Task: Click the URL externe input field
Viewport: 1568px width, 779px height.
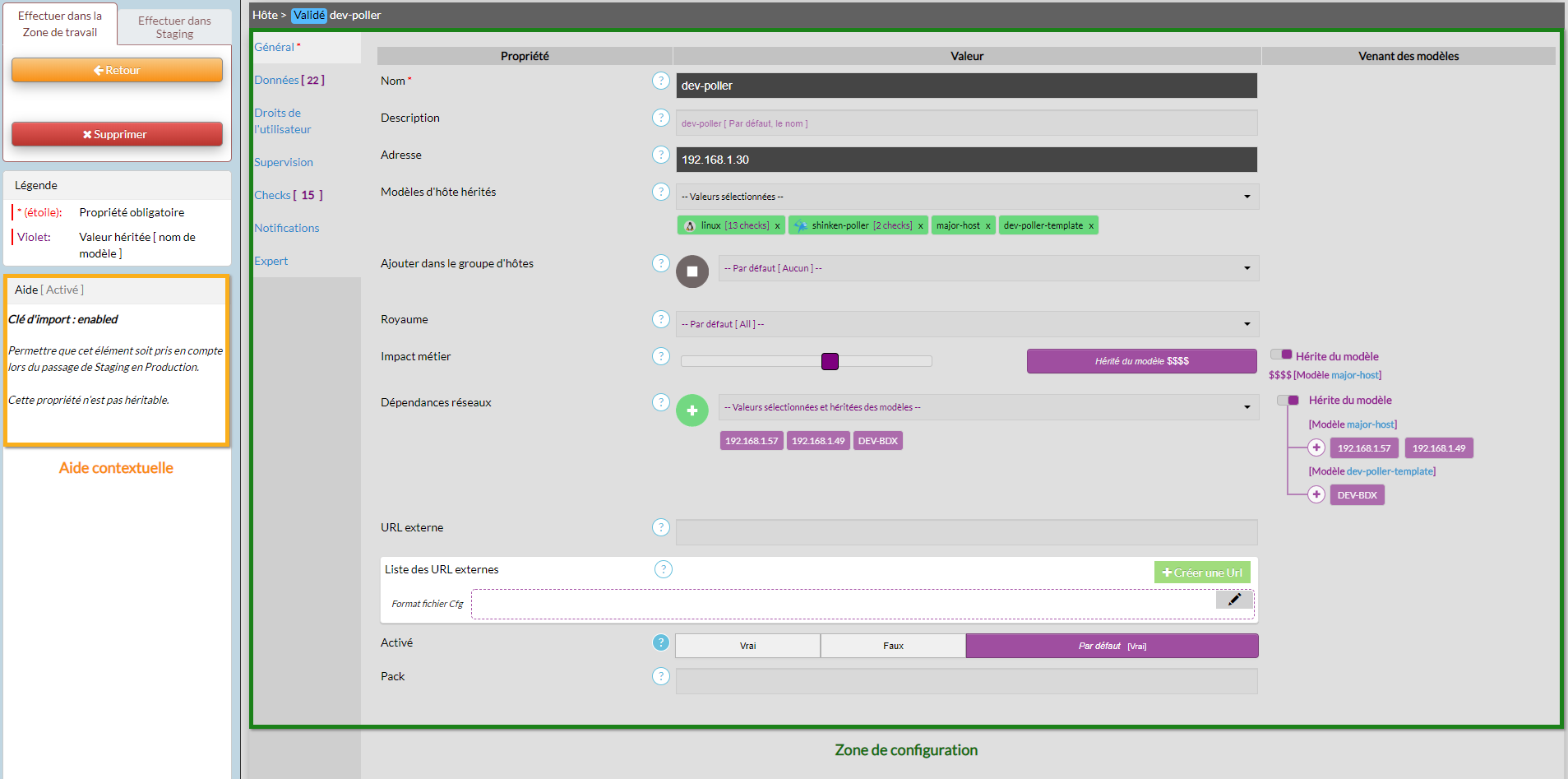Action: click(966, 532)
